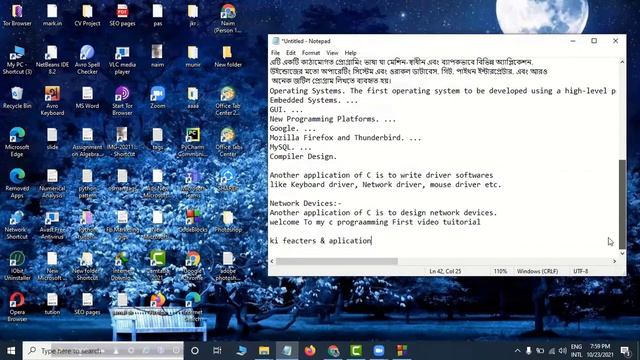Open the Network Shortcut desktop icon
The height and width of the screenshot is (360, 640).
[17, 225]
